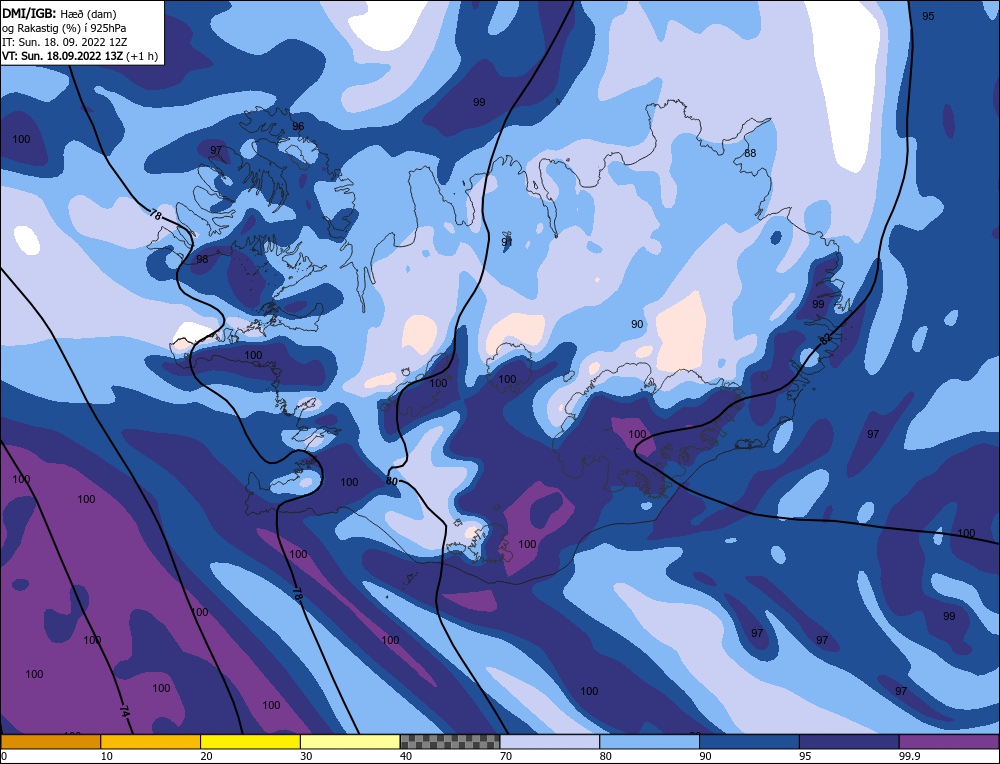This screenshot has height=764, width=1000.
Task: Click the '20' legend tick label
Action: click(207, 756)
